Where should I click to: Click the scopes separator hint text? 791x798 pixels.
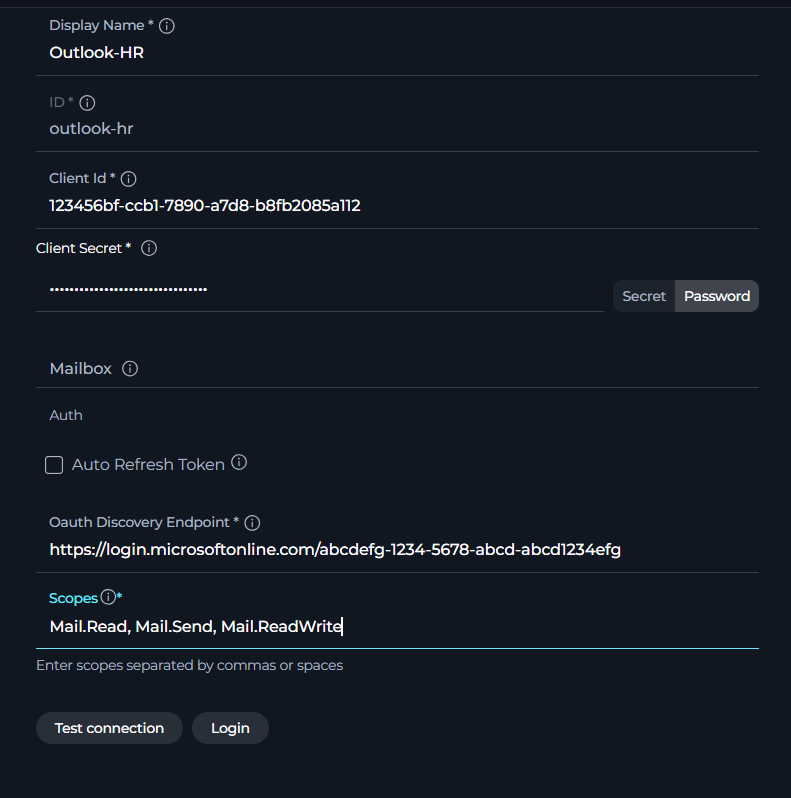(x=189, y=666)
